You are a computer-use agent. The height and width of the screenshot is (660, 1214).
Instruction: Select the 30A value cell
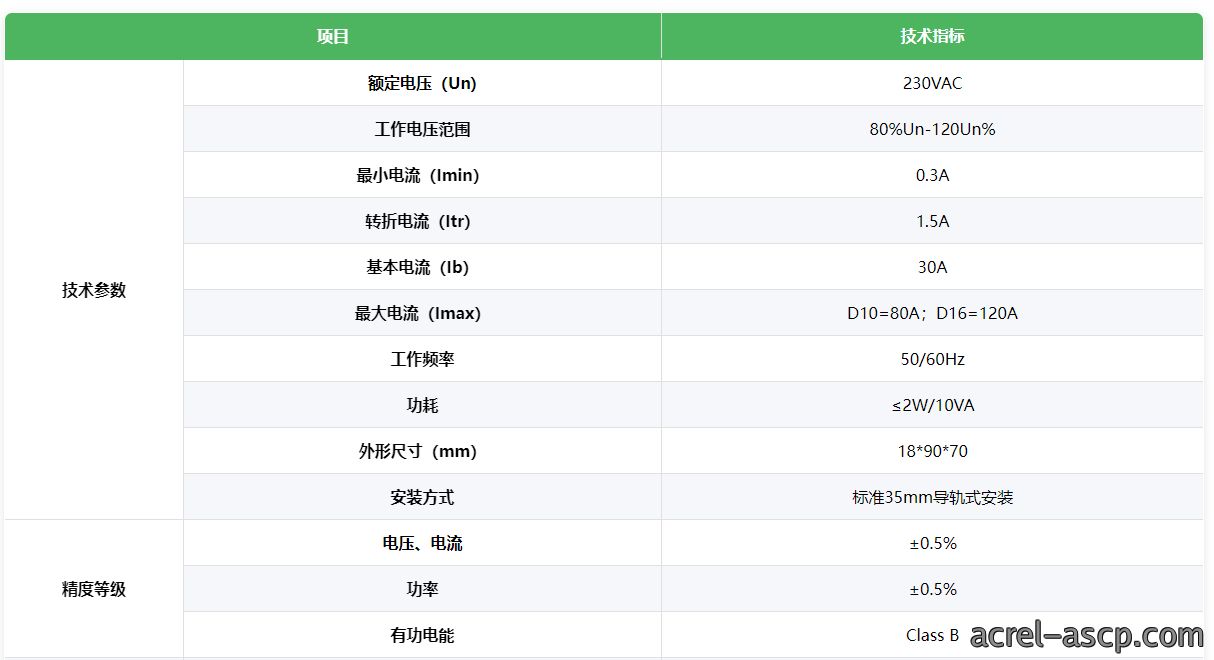932,267
